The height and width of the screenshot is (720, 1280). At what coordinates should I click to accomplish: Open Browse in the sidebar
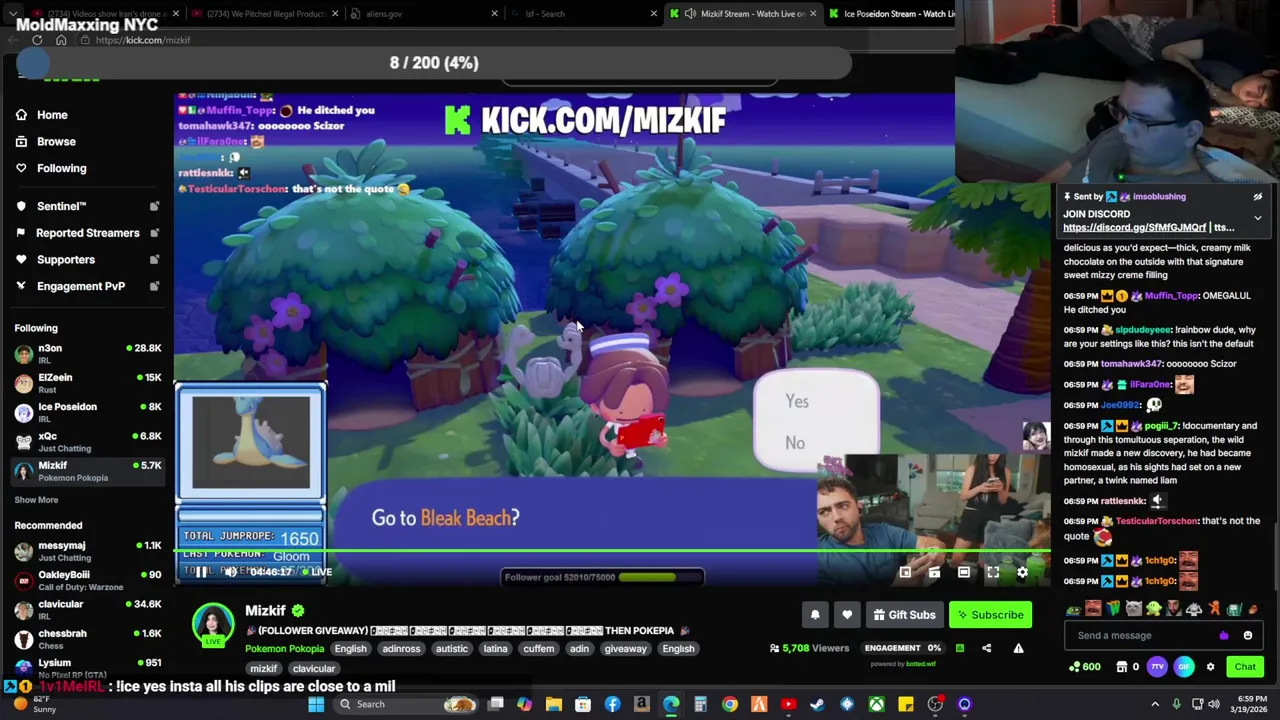[56, 142]
